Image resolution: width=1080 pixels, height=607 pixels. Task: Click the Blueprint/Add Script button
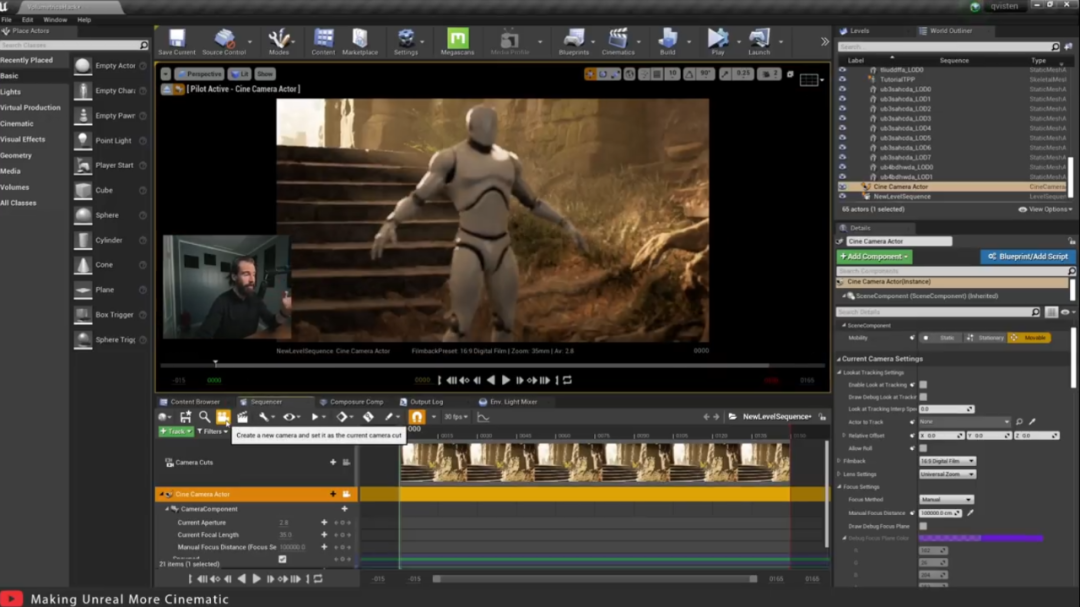1027,257
